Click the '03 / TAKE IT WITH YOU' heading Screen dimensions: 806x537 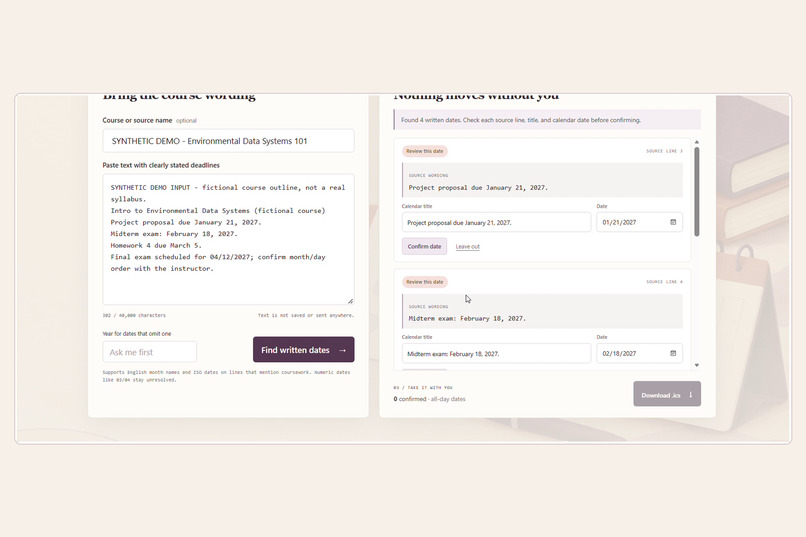pos(423,387)
